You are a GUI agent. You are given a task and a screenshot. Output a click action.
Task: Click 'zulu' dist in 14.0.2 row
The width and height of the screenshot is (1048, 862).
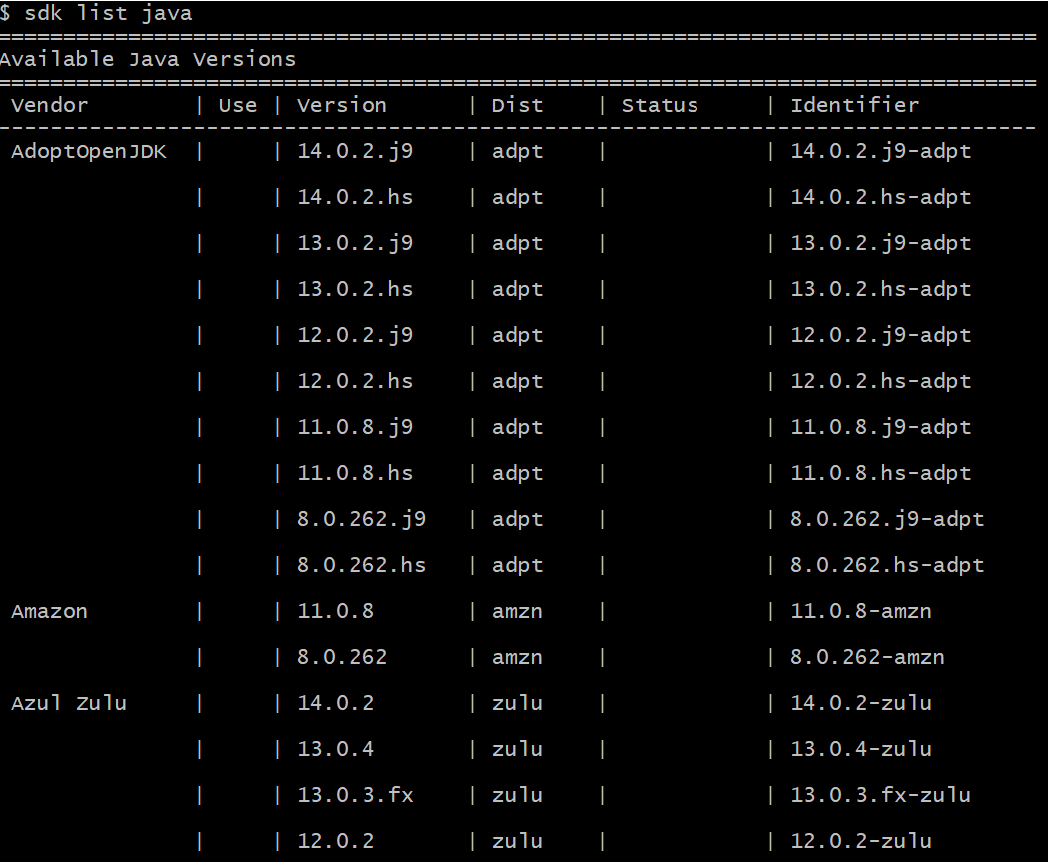(517, 703)
